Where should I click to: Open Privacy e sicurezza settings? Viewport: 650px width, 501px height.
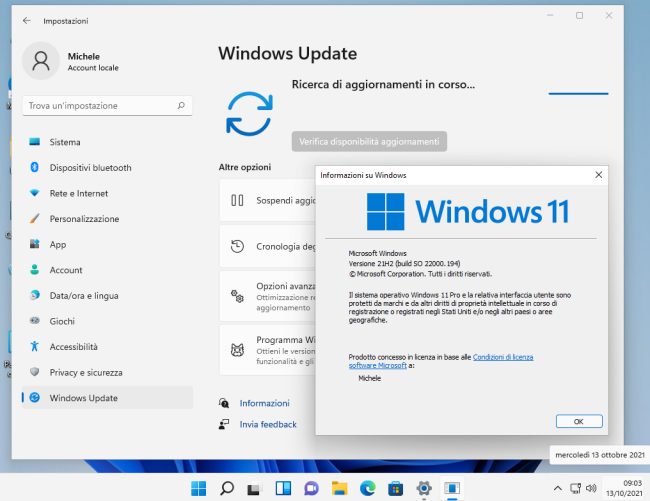click(107, 373)
